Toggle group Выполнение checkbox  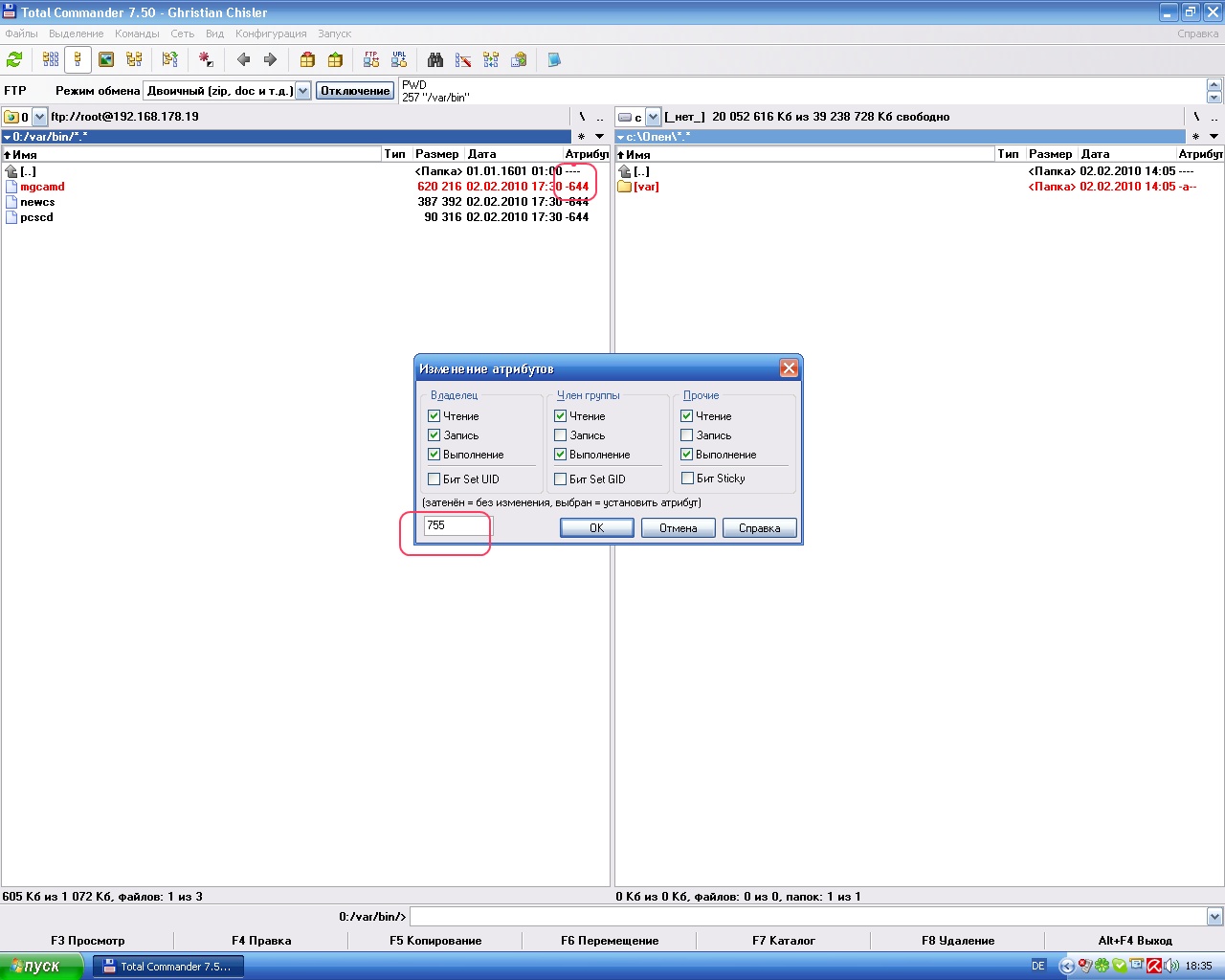pos(560,455)
